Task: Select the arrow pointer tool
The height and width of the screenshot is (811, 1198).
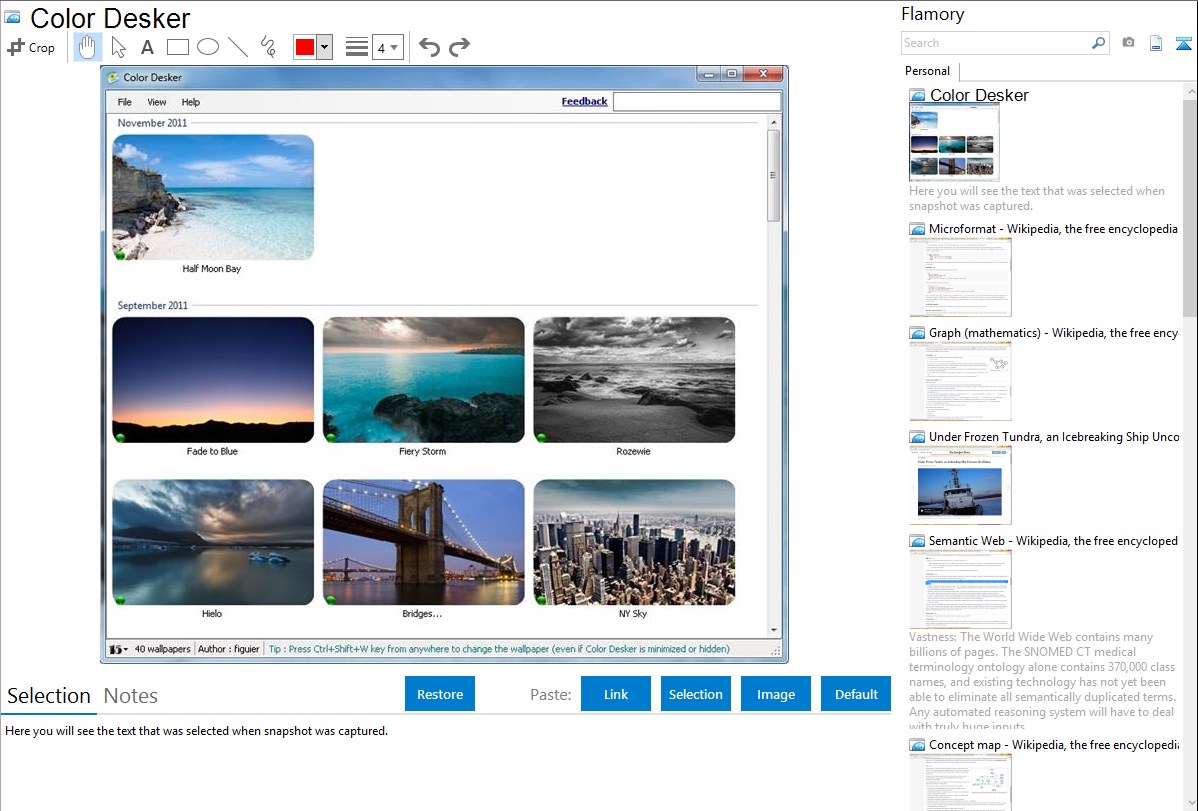Action: (x=118, y=47)
